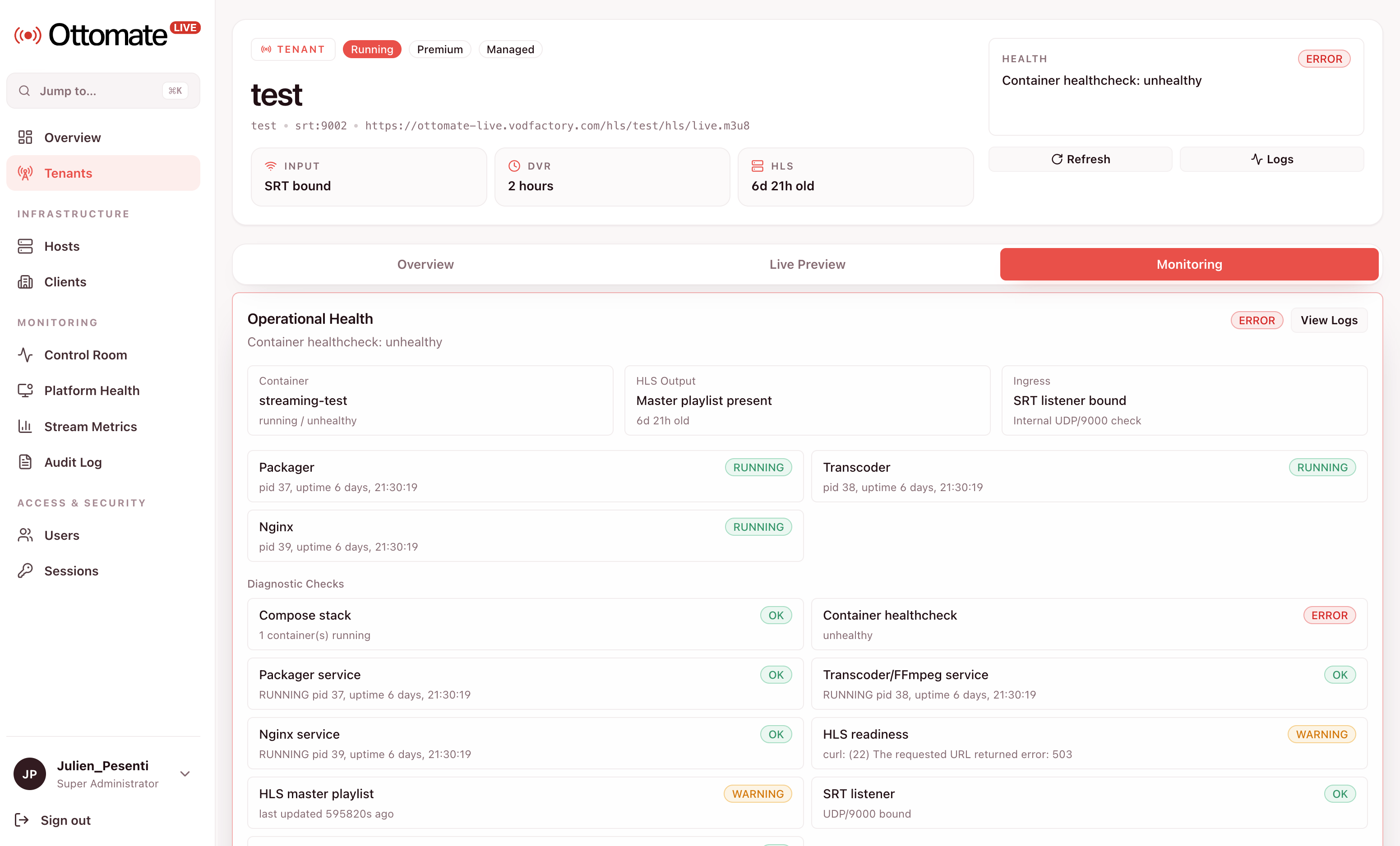
Task: Expand the Julien_Pesenti account menu chevron
Action: (x=185, y=774)
